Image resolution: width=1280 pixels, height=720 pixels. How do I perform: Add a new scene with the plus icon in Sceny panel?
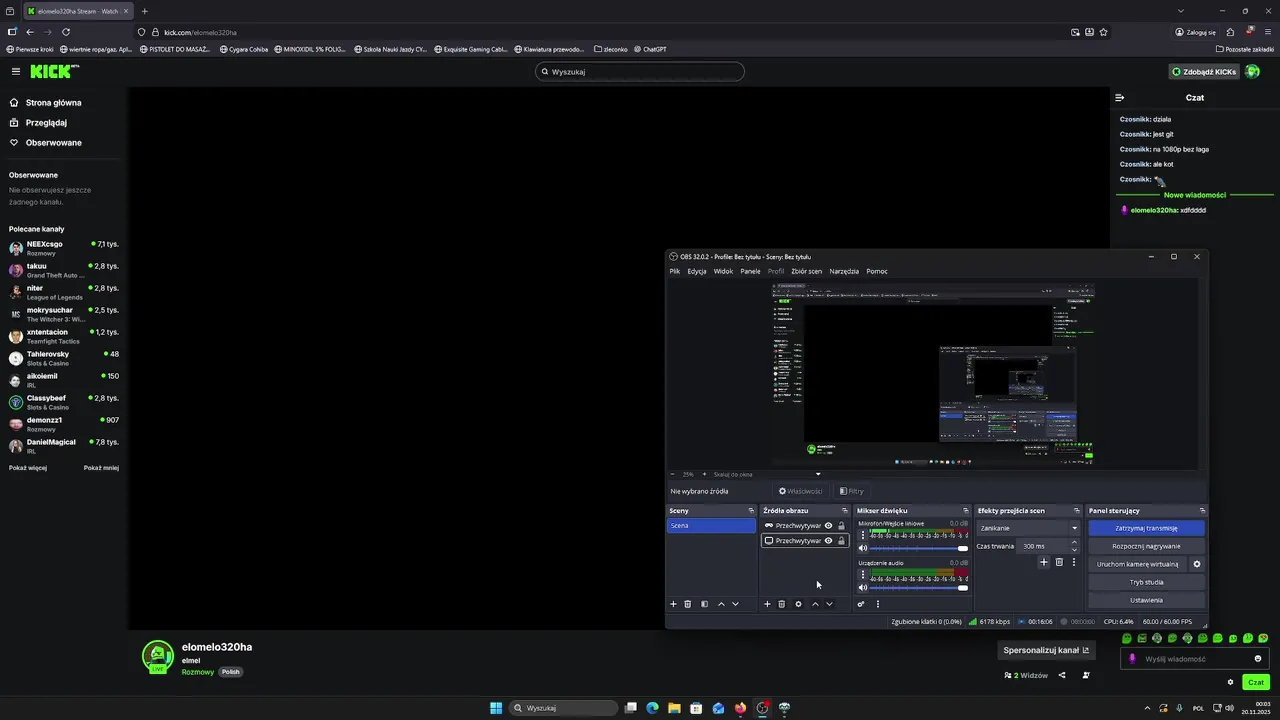[673, 604]
